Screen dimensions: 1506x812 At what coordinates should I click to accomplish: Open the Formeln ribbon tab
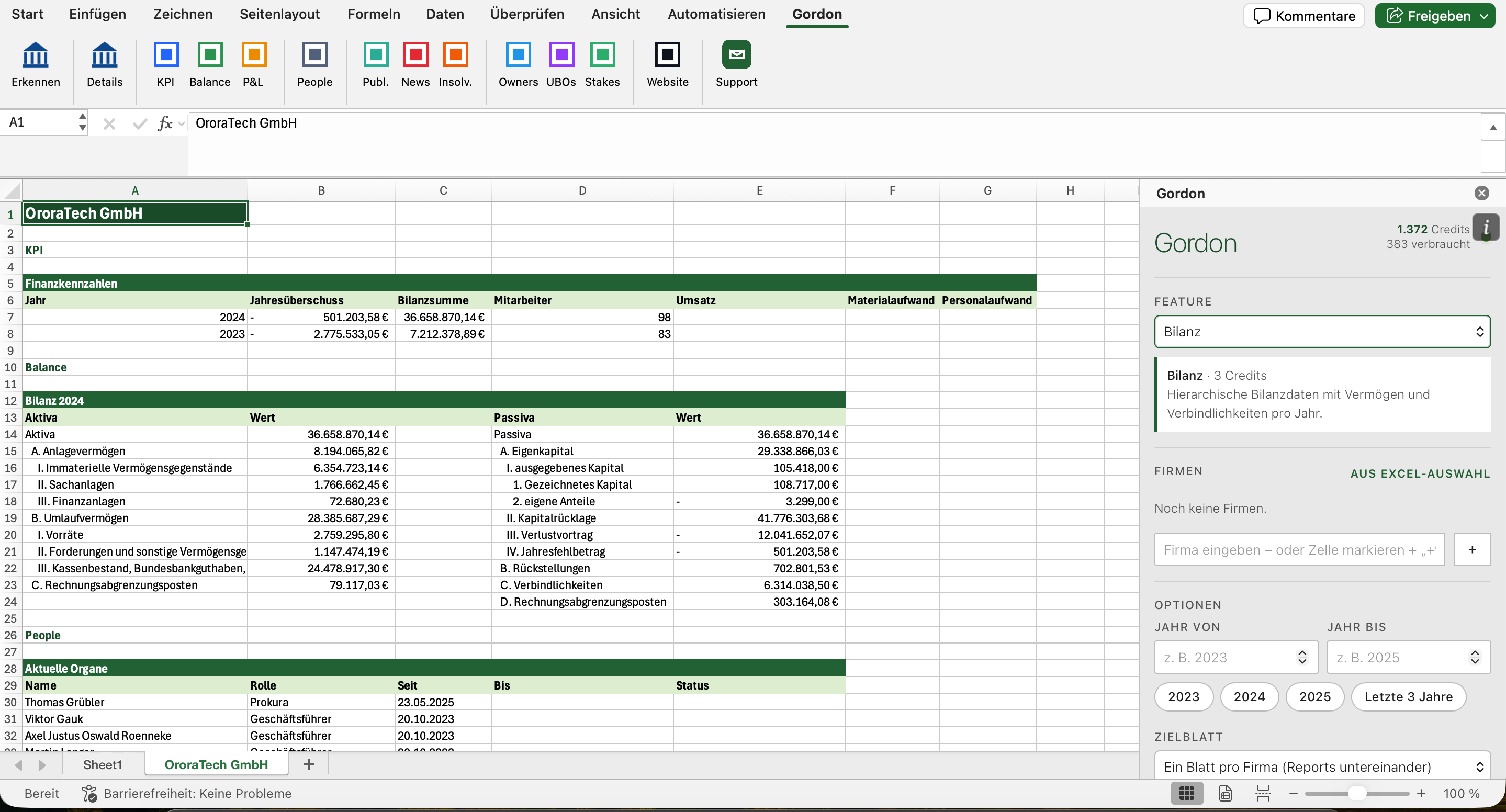(x=374, y=14)
